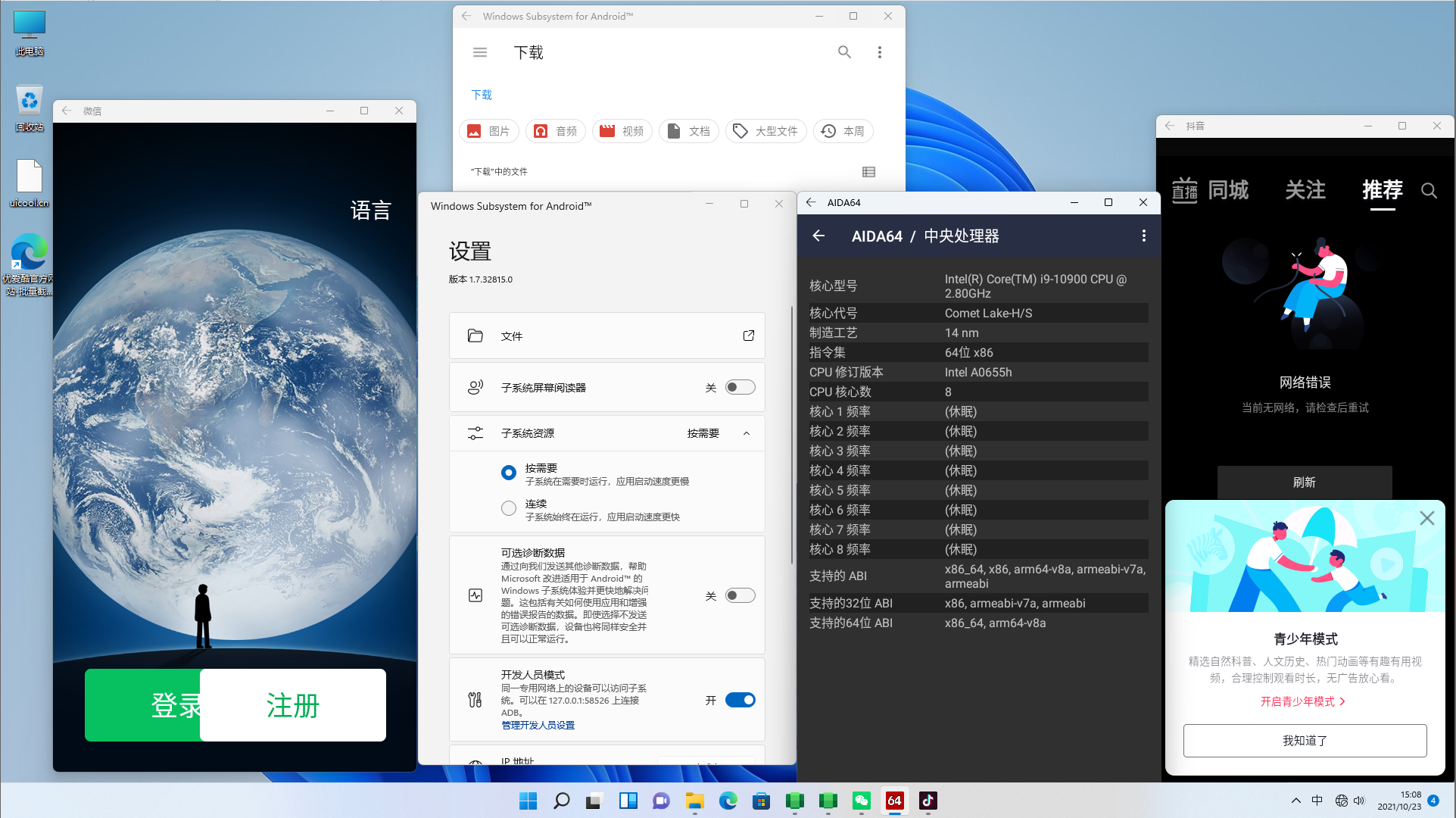The height and width of the screenshot is (818, 1456).
Task: Select the 支持的 ABI row in AIDA64
Action: (x=979, y=576)
